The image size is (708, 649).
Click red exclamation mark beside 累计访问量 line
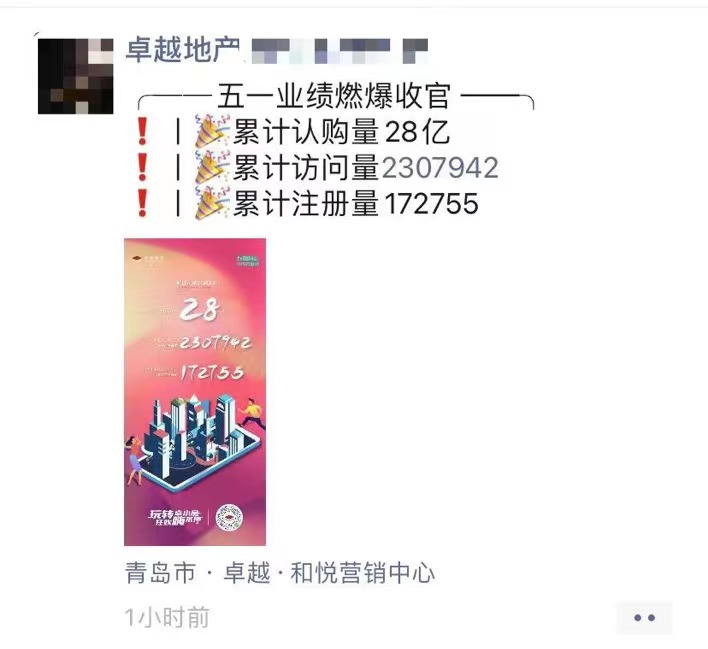tap(143, 167)
